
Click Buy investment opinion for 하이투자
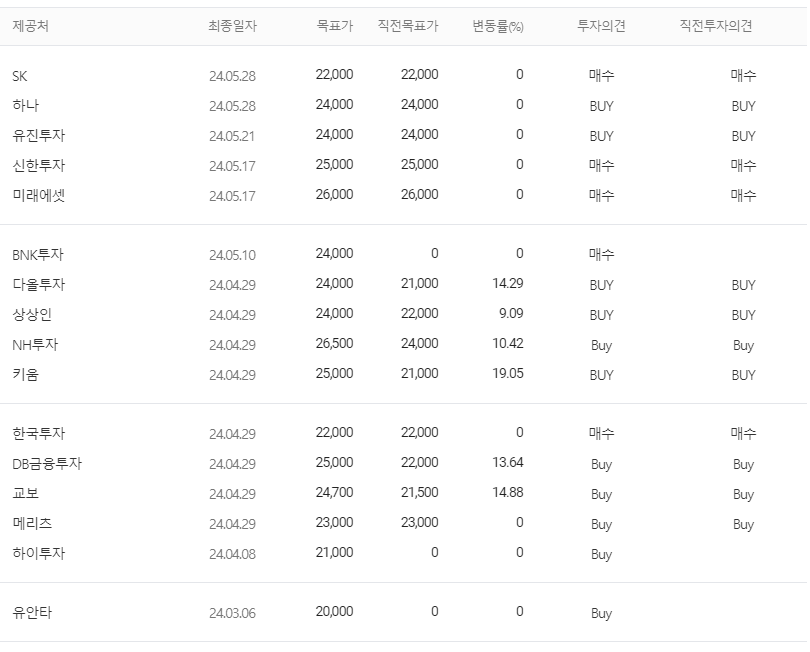(601, 554)
